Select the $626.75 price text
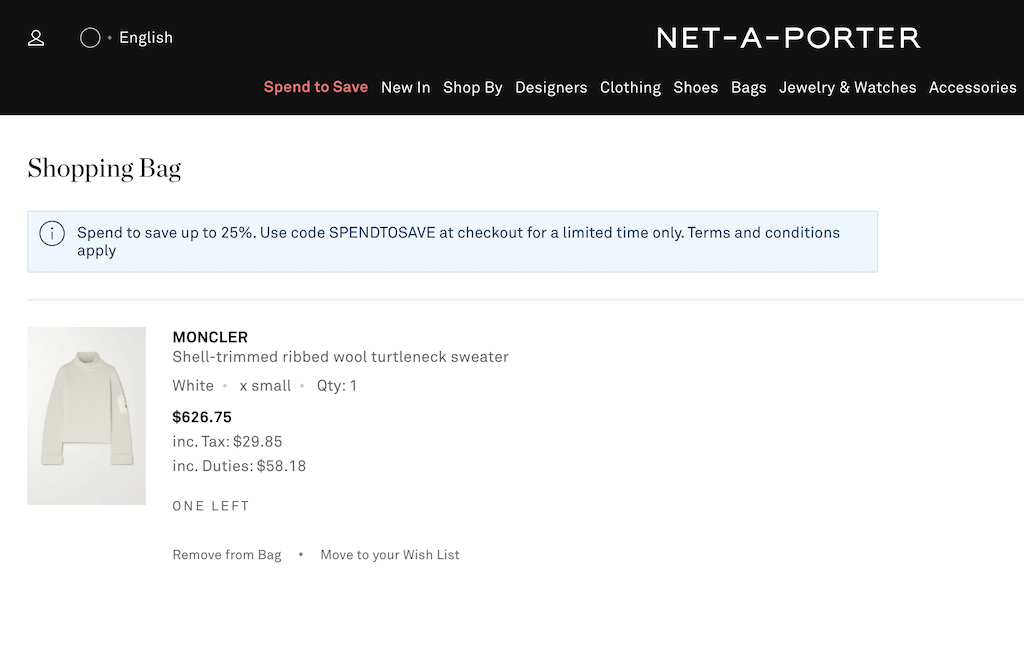 pos(202,417)
